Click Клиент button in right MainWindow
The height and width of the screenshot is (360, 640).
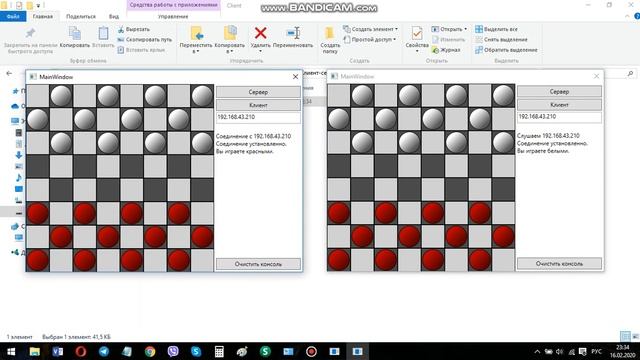pyautogui.click(x=559, y=104)
